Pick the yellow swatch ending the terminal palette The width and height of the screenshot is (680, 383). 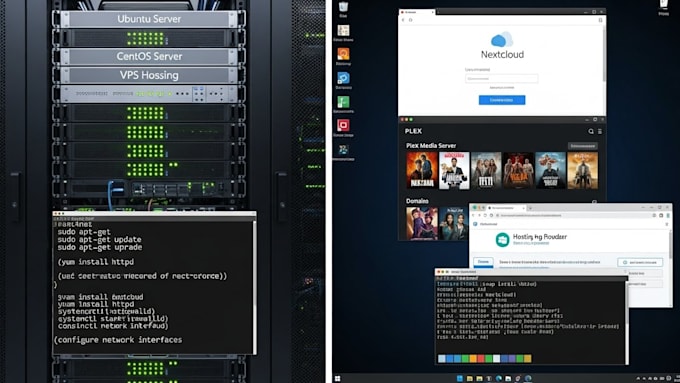528,358
